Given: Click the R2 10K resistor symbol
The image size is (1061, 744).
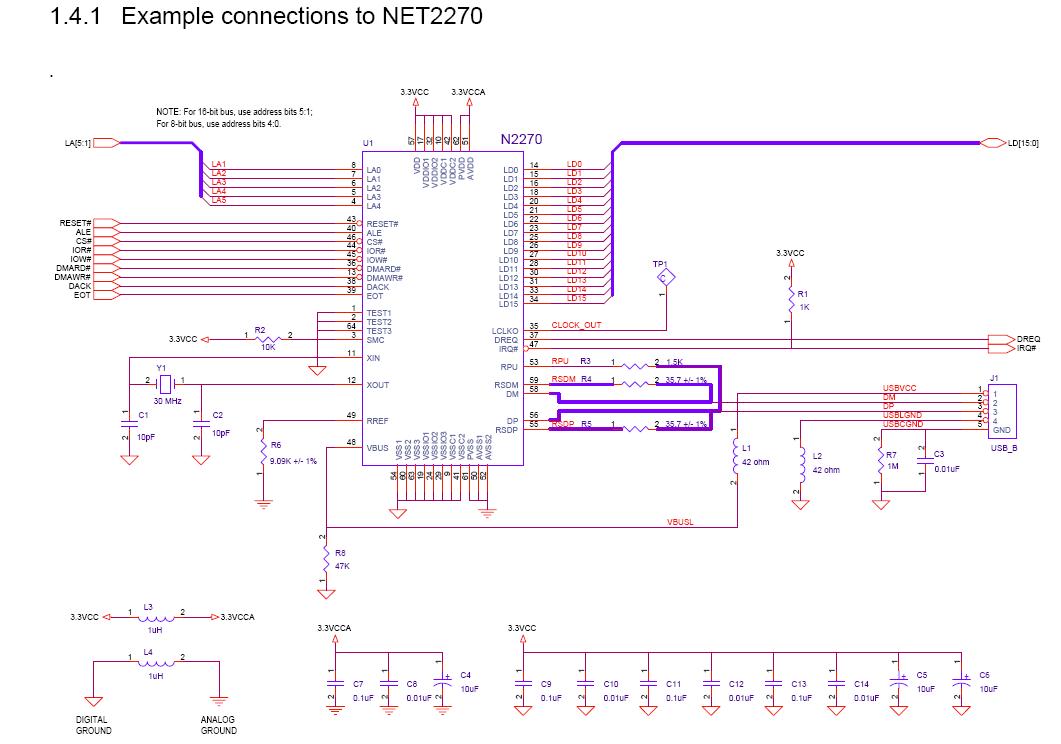Looking at the screenshot, I should pos(269,340).
